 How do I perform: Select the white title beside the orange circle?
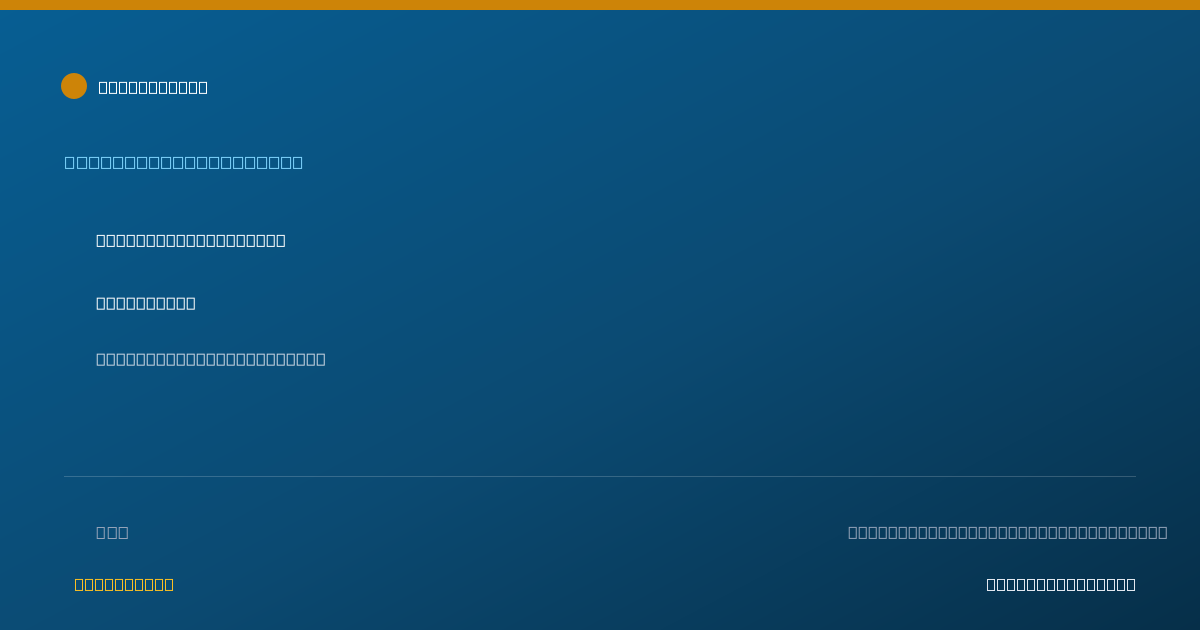153,87
